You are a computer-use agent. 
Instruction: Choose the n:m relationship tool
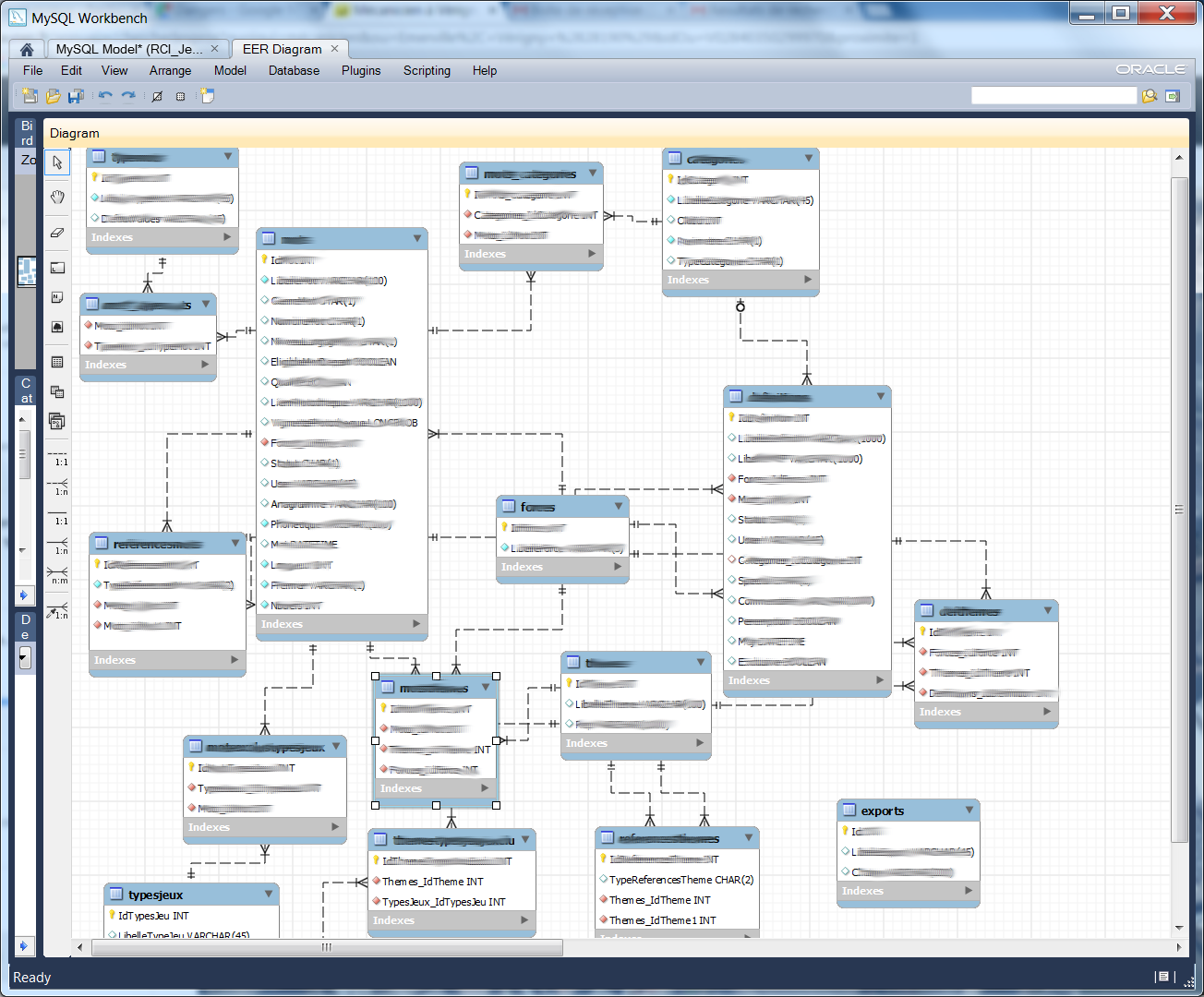point(58,576)
